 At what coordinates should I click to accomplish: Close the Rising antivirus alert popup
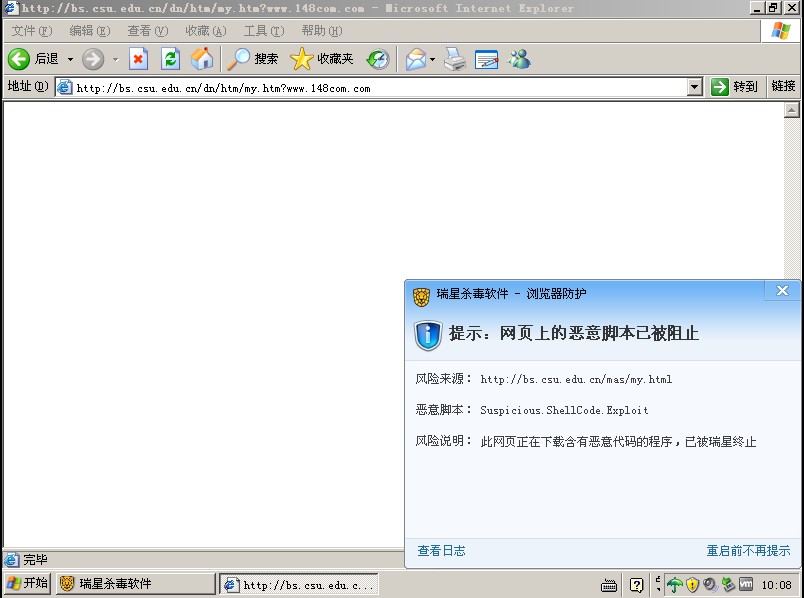[782, 291]
